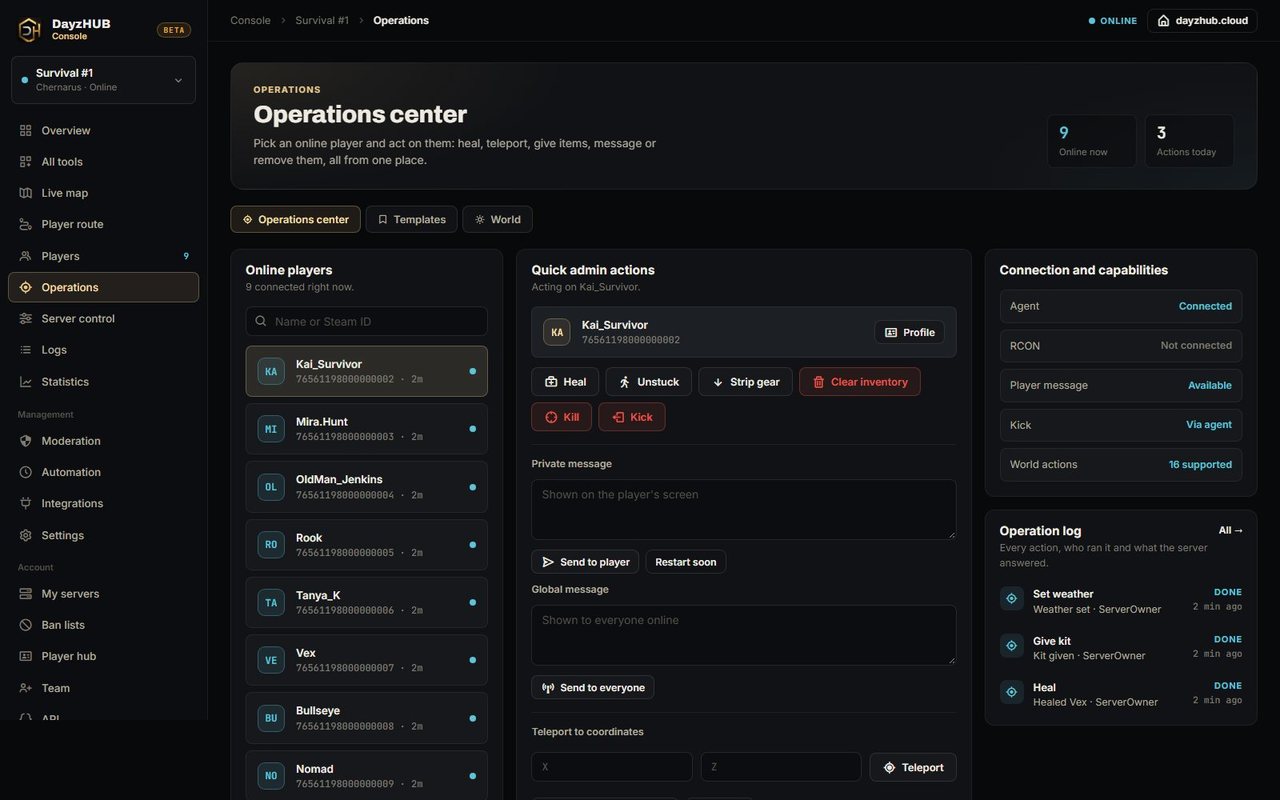Heal the selected player
The image size is (1280, 800).
click(x=565, y=382)
